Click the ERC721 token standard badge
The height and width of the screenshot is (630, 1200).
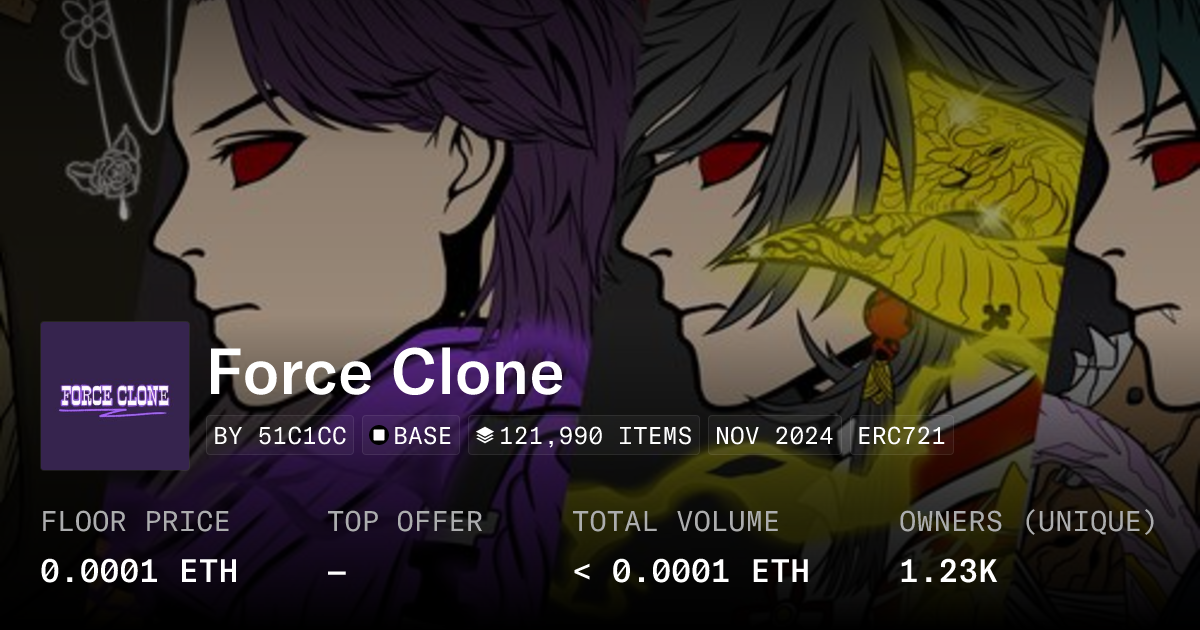coord(902,436)
